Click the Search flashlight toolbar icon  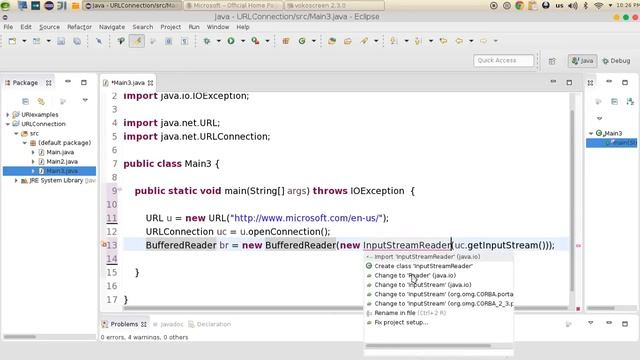[364, 41]
